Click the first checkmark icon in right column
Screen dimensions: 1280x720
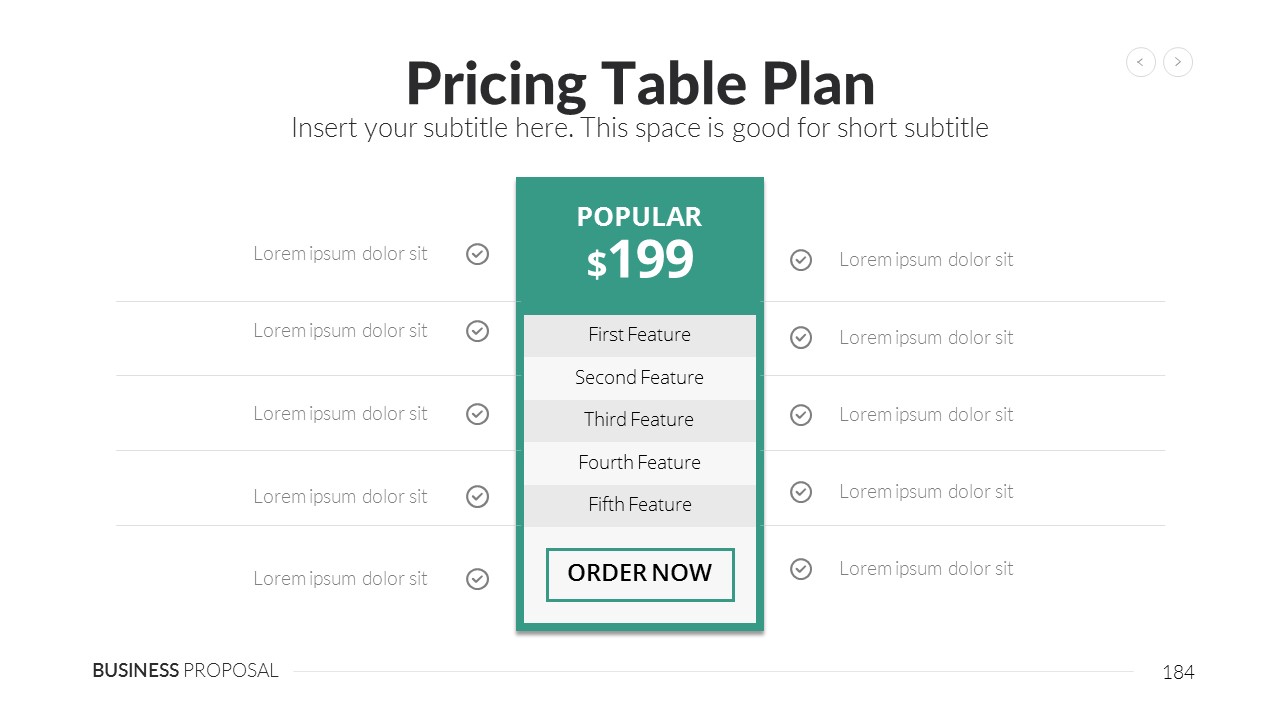coord(801,260)
